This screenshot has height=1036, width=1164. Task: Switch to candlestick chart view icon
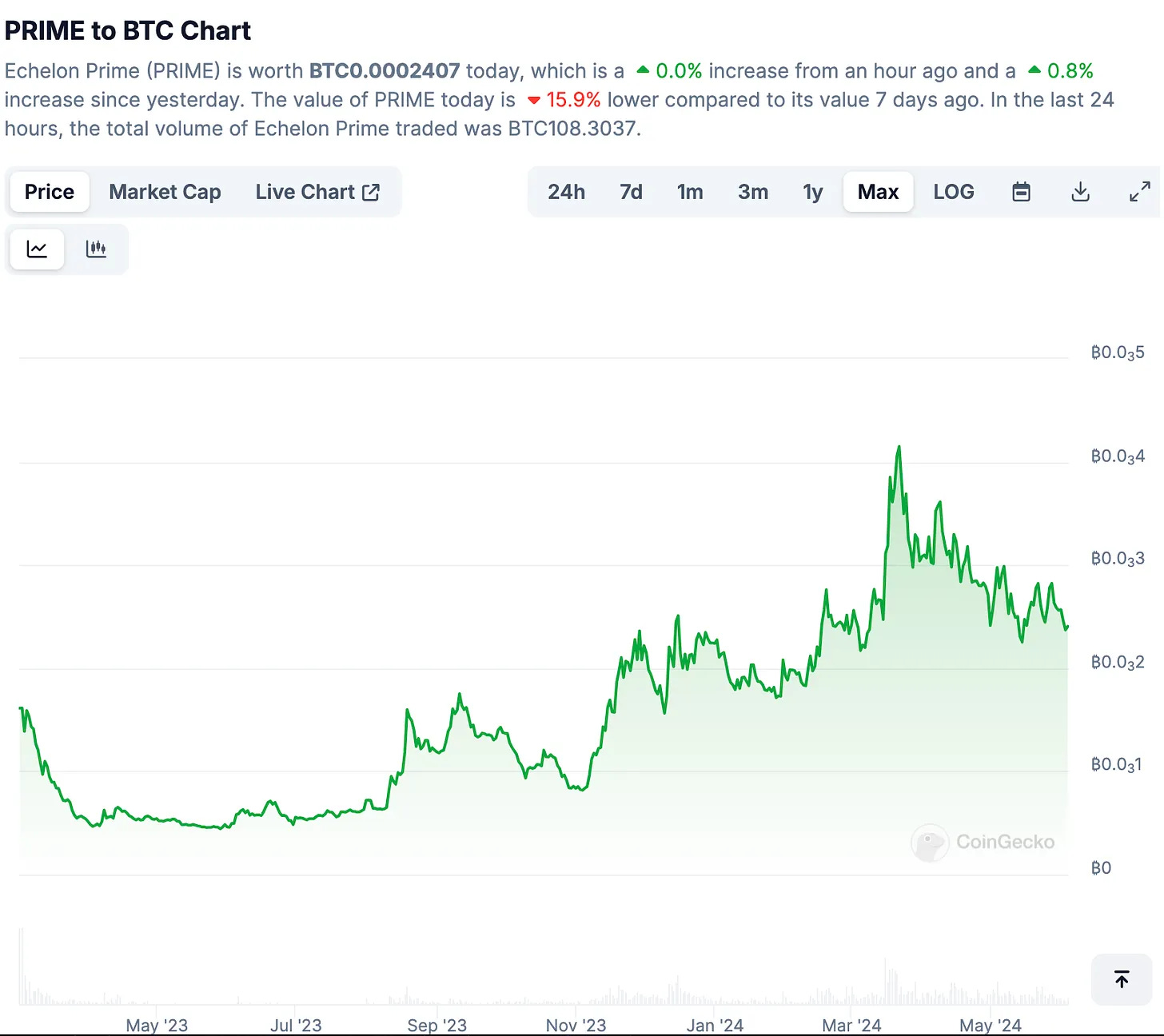click(x=96, y=249)
